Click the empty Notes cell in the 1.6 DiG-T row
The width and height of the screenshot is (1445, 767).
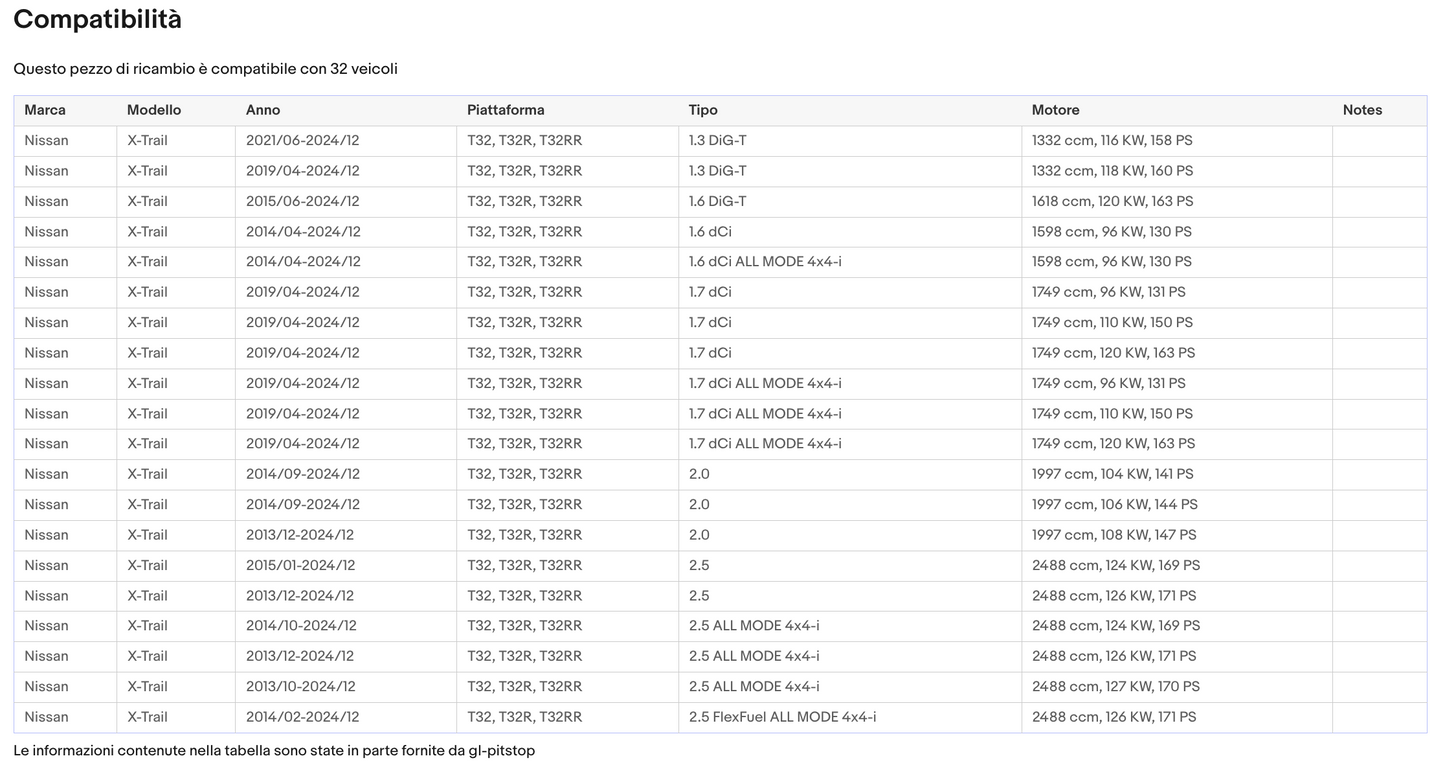(x=1379, y=201)
